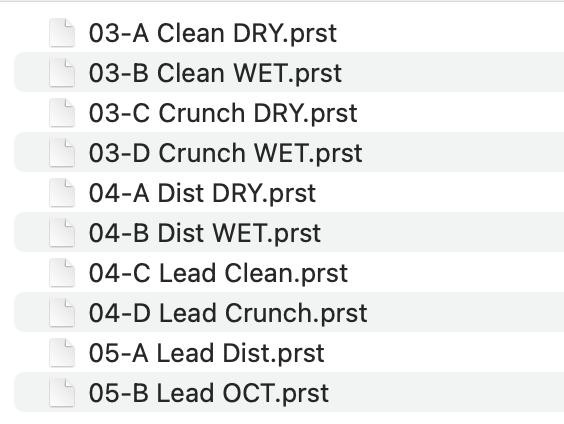This screenshot has width=564, height=424.
Task: Click the document icon beside 03-D Crunch WET.prst
Action: point(62,153)
